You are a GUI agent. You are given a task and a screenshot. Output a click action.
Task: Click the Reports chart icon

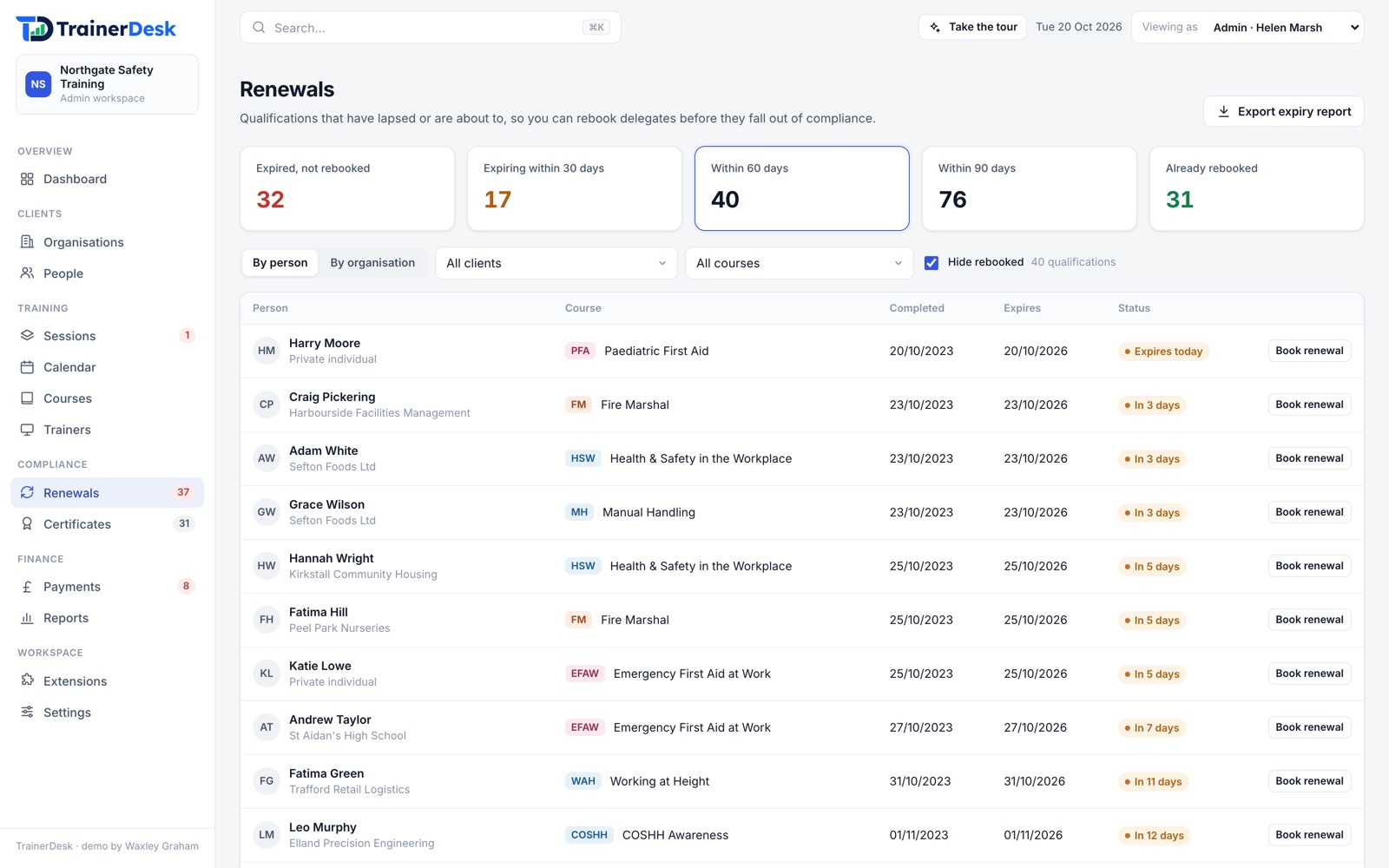pos(27,617)
